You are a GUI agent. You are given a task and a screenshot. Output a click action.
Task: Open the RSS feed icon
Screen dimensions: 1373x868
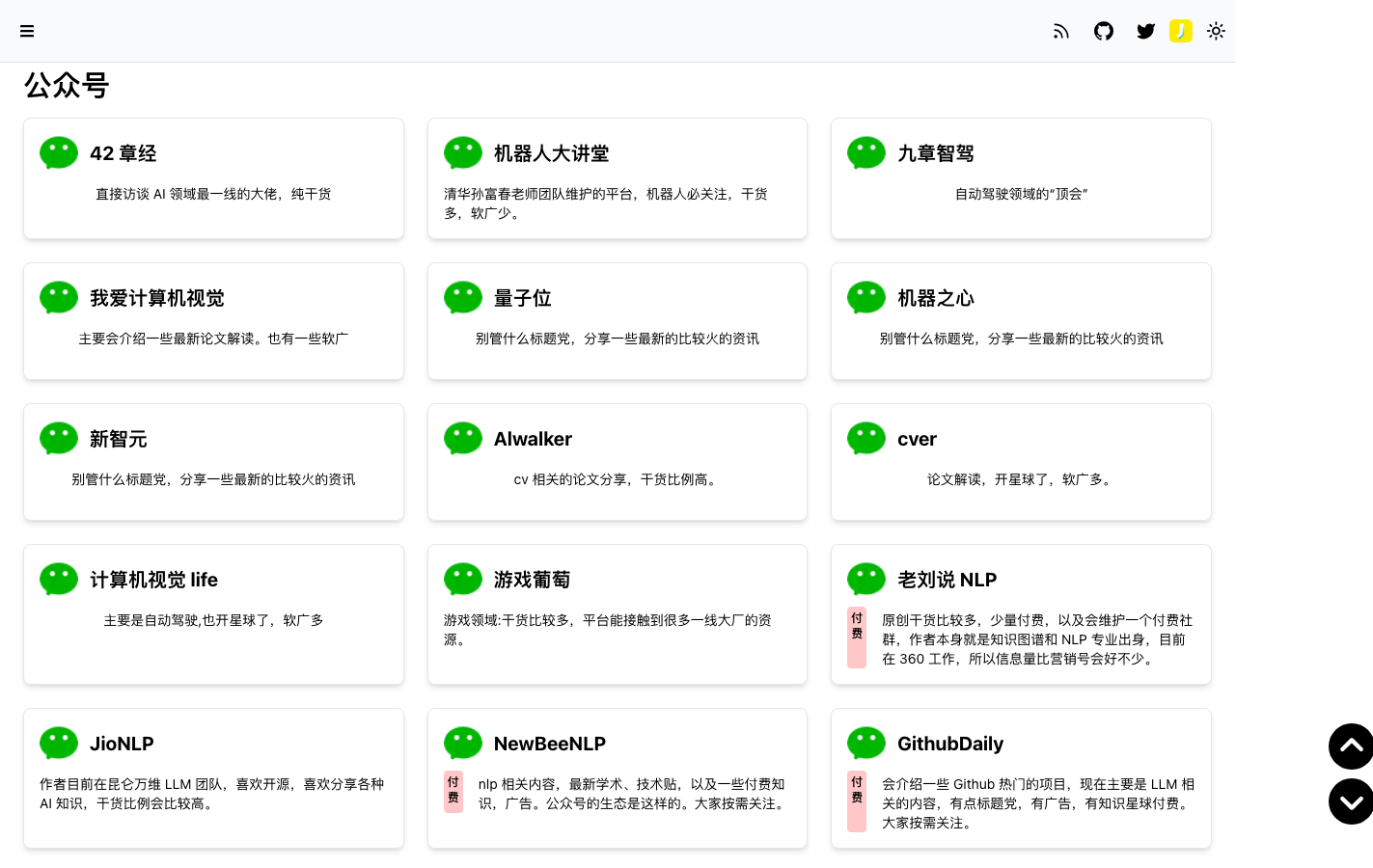click(1061, 31)
